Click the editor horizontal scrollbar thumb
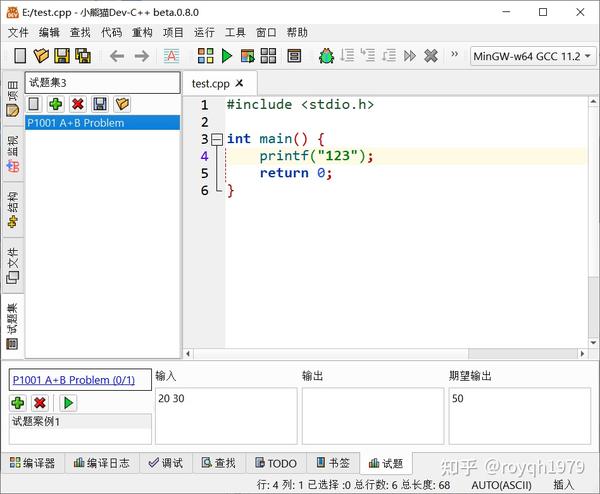This screenshot has width=600, height=494. tap(523, 354)
